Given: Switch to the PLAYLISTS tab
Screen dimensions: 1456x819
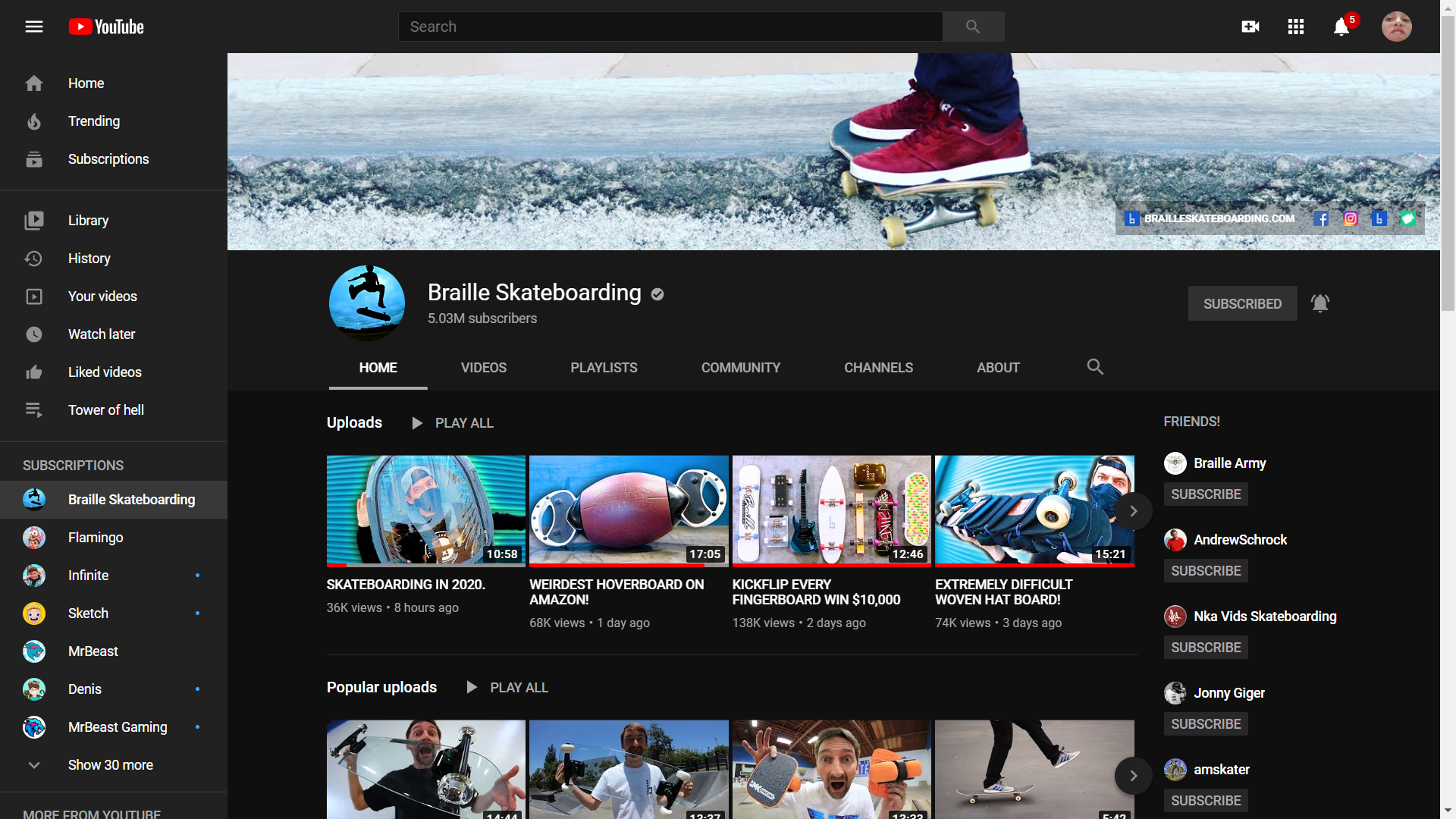Looking at the screenshot, I should pos(604,368).
